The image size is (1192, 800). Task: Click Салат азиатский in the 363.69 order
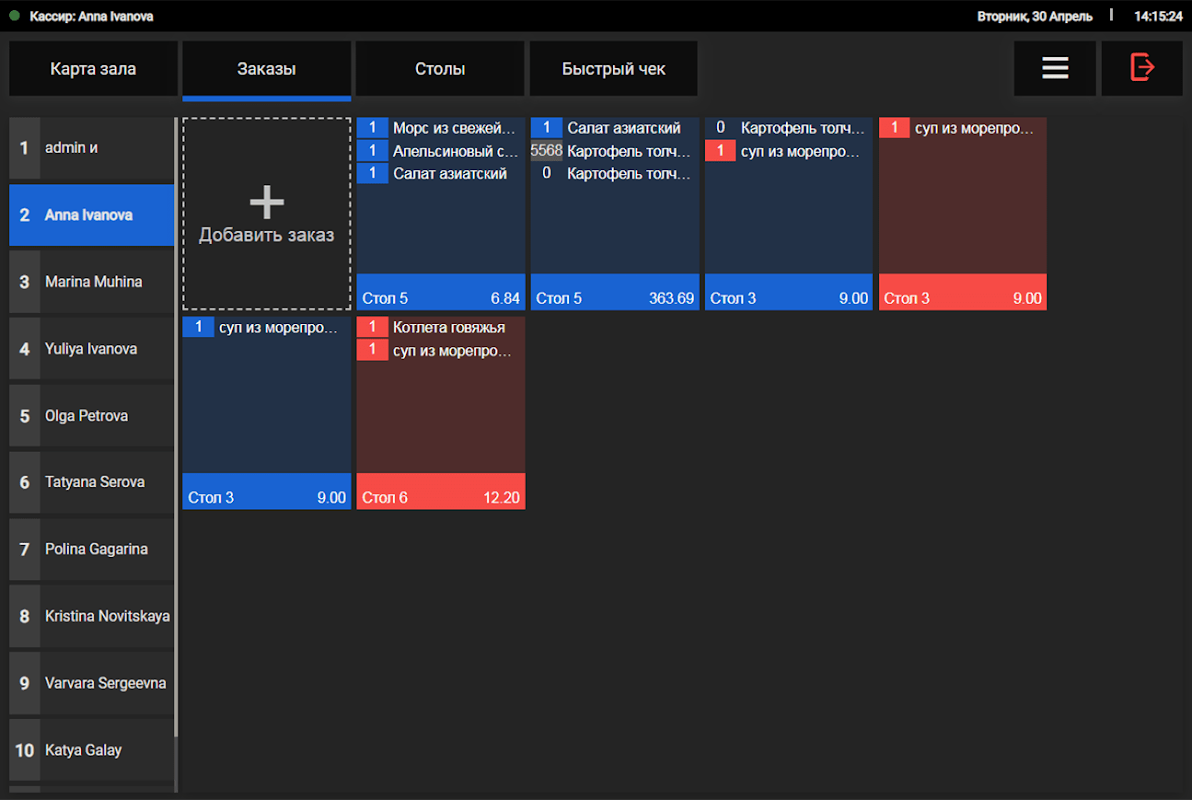coord(614,128)
